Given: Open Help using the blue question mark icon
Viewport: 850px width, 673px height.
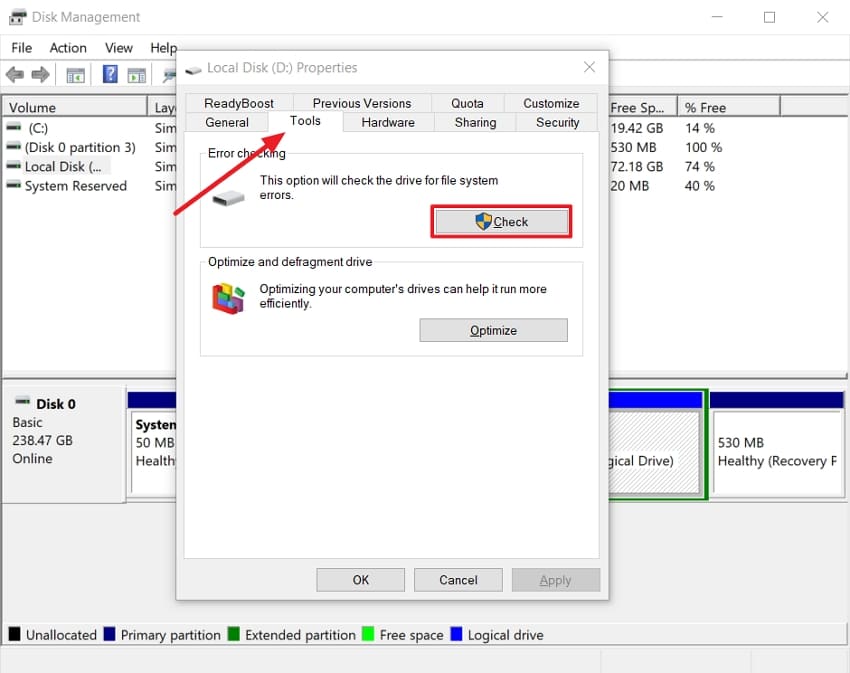Looking at the screenshot, I should point(109,74).
